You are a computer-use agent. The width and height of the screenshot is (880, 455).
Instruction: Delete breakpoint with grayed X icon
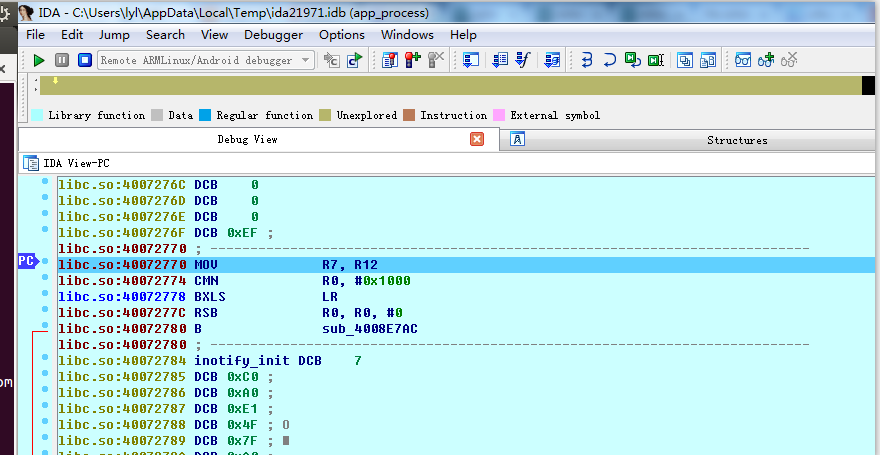pos(436,60)
